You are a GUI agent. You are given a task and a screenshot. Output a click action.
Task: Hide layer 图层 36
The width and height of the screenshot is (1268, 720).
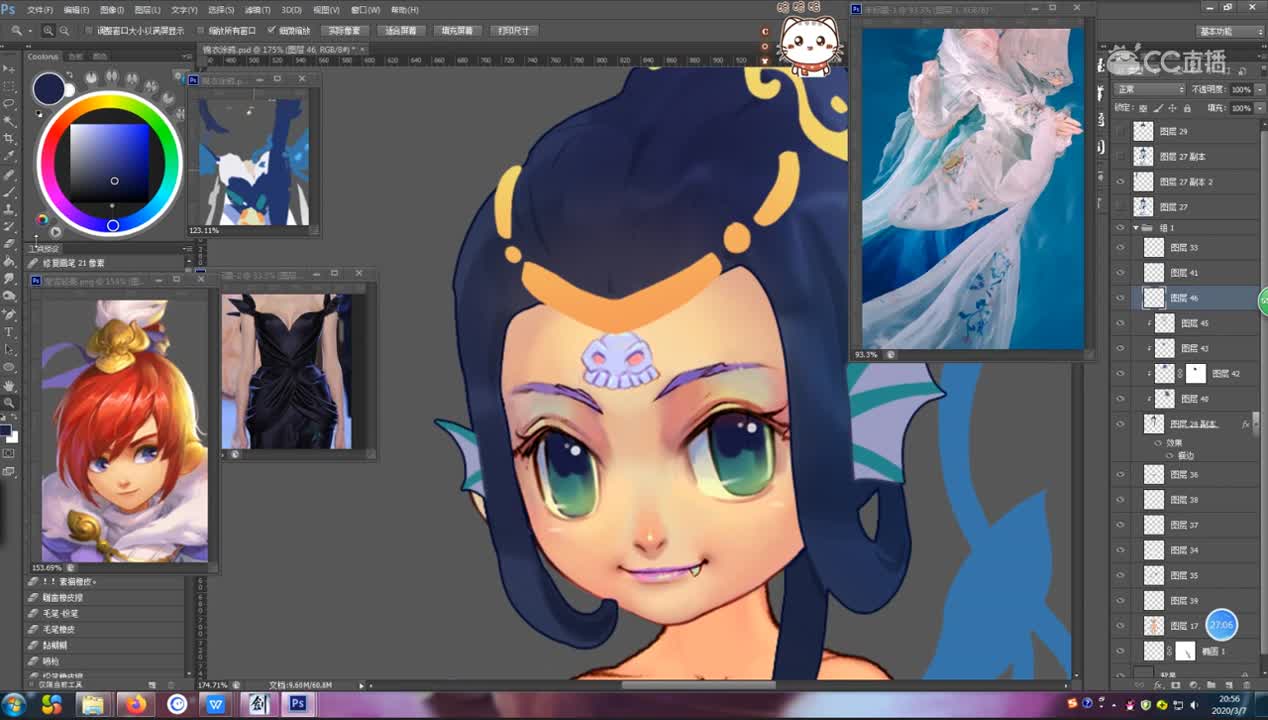(x=1120, y=475)
